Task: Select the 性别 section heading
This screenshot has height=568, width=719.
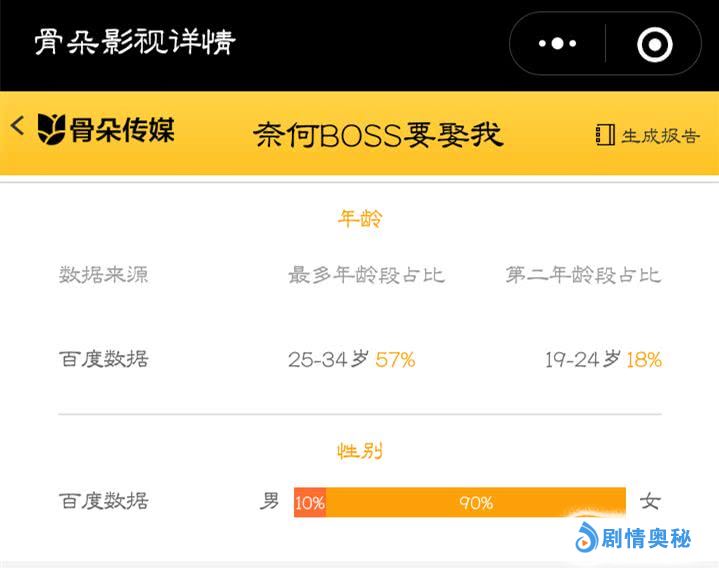Action: [360, 451]
